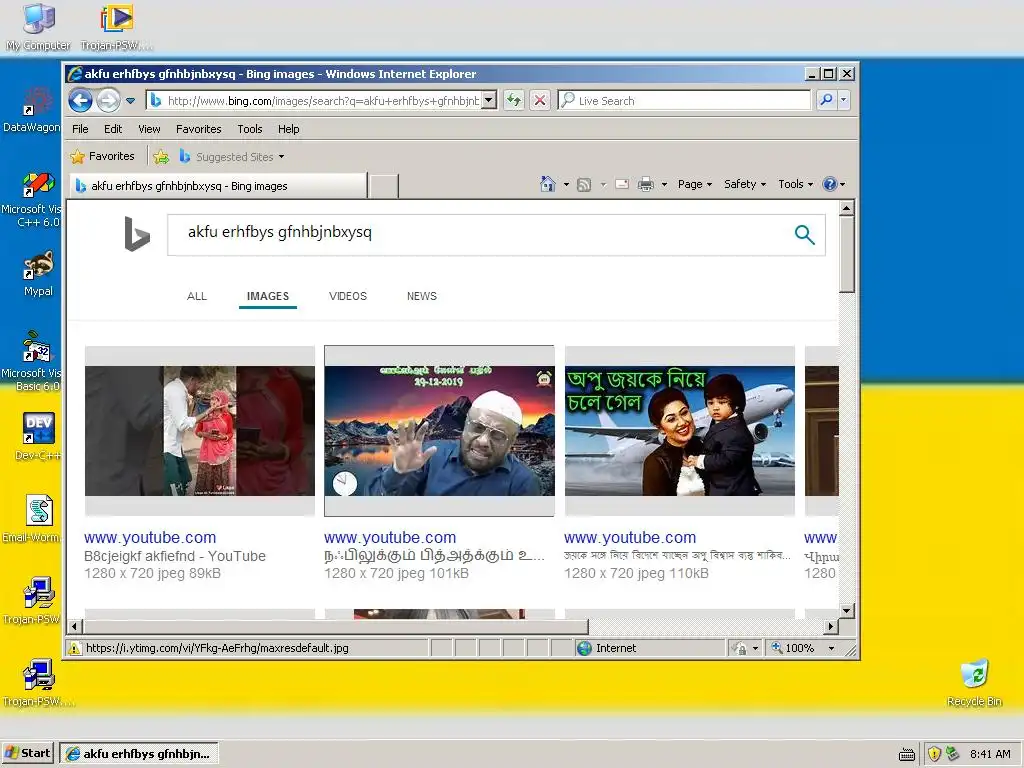Switch to the ALL results tab
1024x768 pixels.
(x=197, y=296)
